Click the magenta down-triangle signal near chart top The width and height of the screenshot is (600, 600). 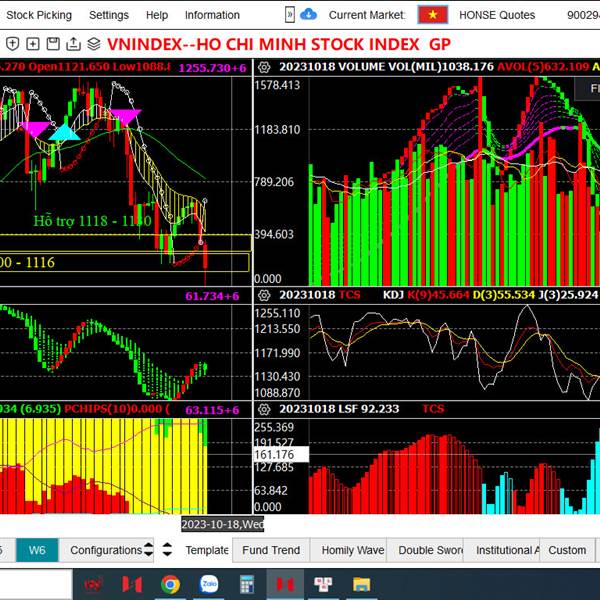[125, 117]
